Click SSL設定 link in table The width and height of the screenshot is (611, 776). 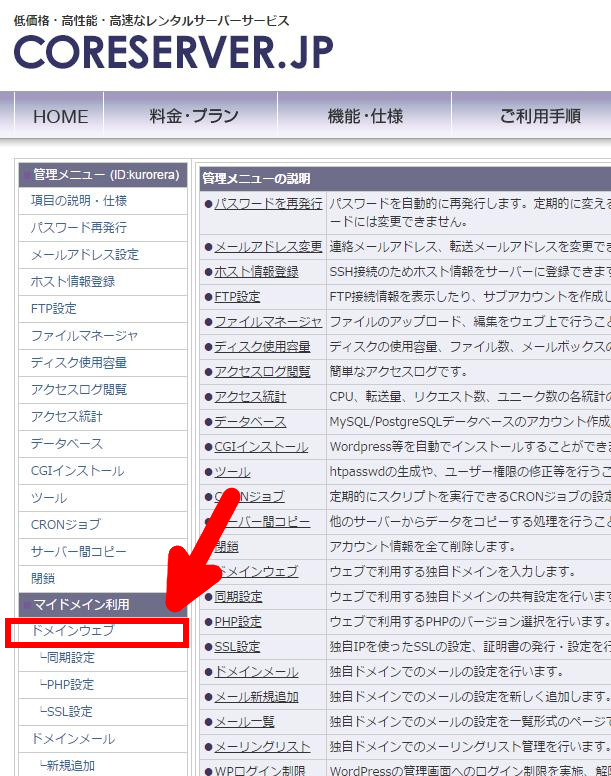237,647
